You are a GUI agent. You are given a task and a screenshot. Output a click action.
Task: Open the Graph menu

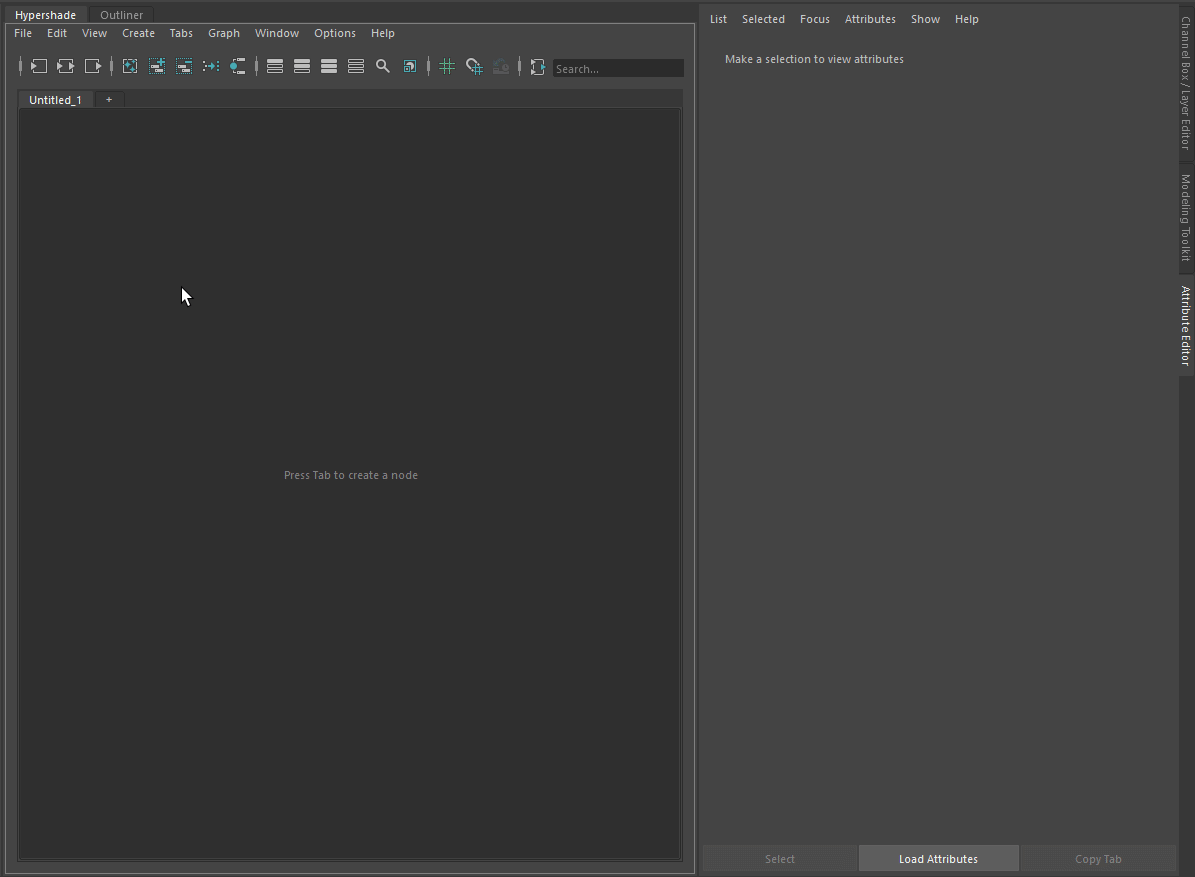coord(223,34)
